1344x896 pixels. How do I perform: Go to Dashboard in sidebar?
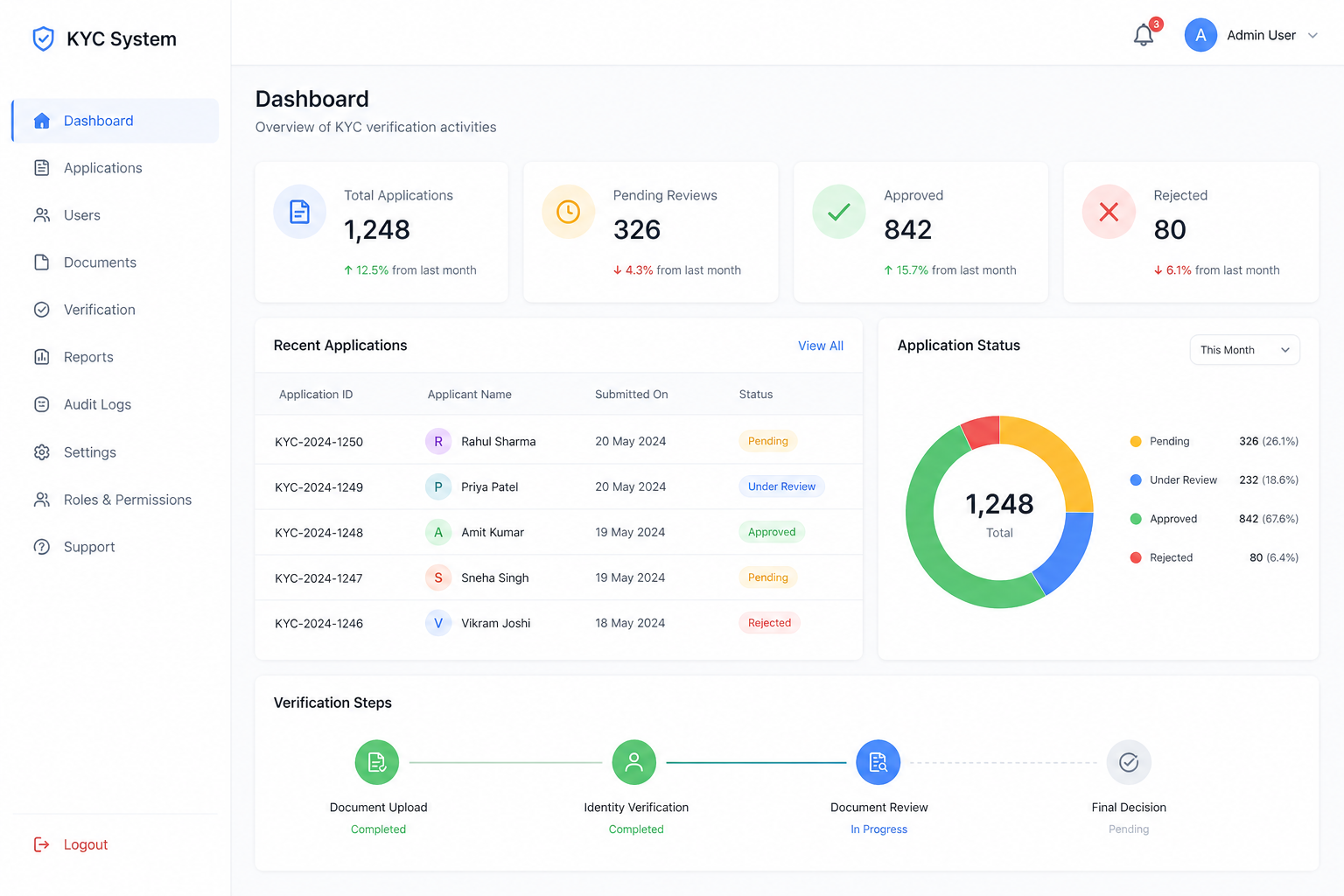(x=115, y=121)
